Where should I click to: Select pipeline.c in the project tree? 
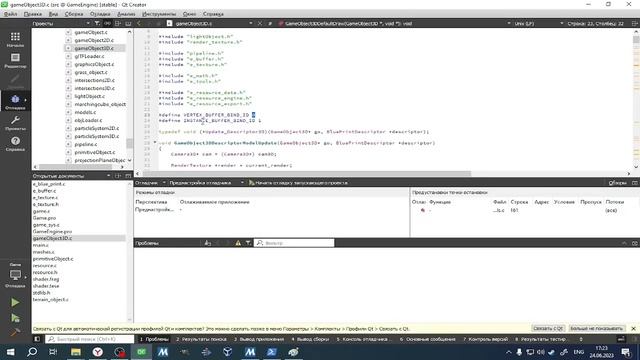86,144
